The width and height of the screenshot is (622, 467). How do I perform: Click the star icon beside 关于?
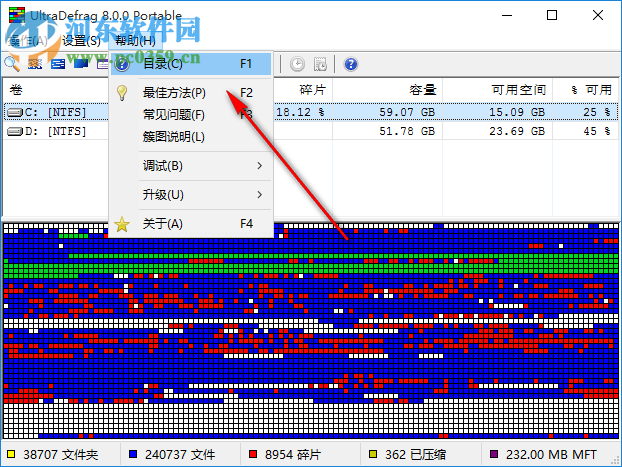122,224
